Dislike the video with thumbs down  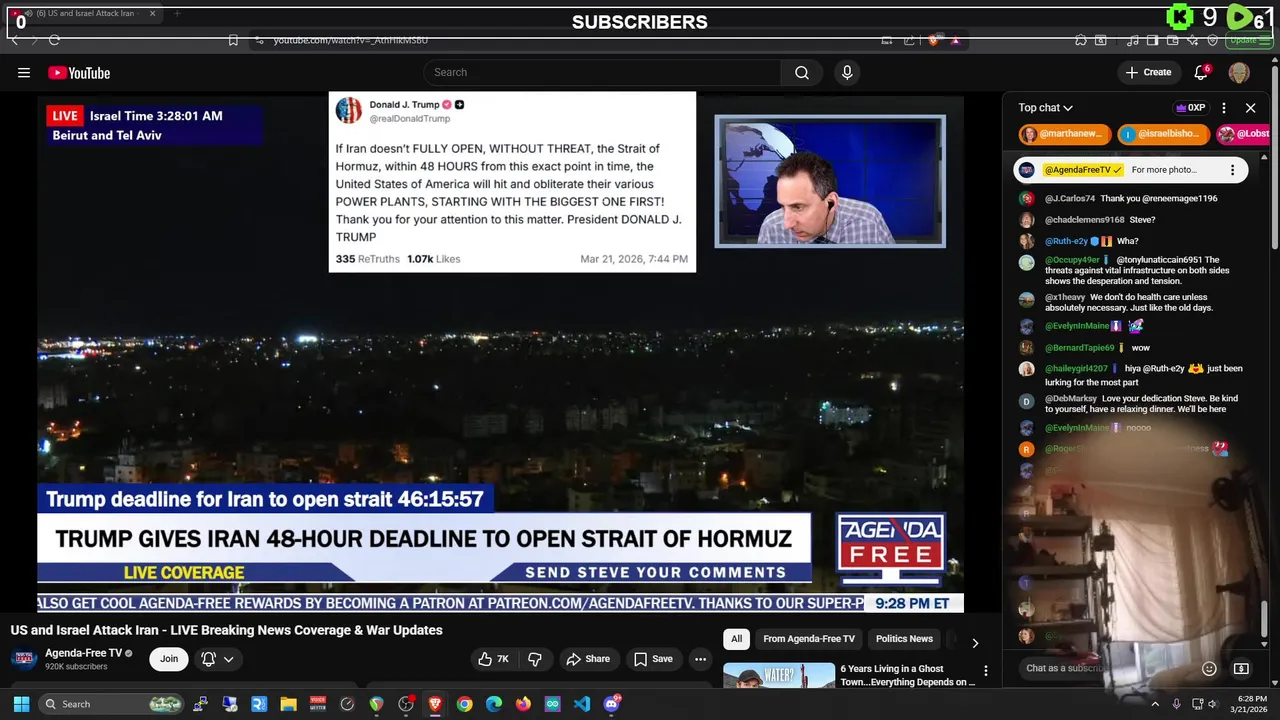coord(535,659)
